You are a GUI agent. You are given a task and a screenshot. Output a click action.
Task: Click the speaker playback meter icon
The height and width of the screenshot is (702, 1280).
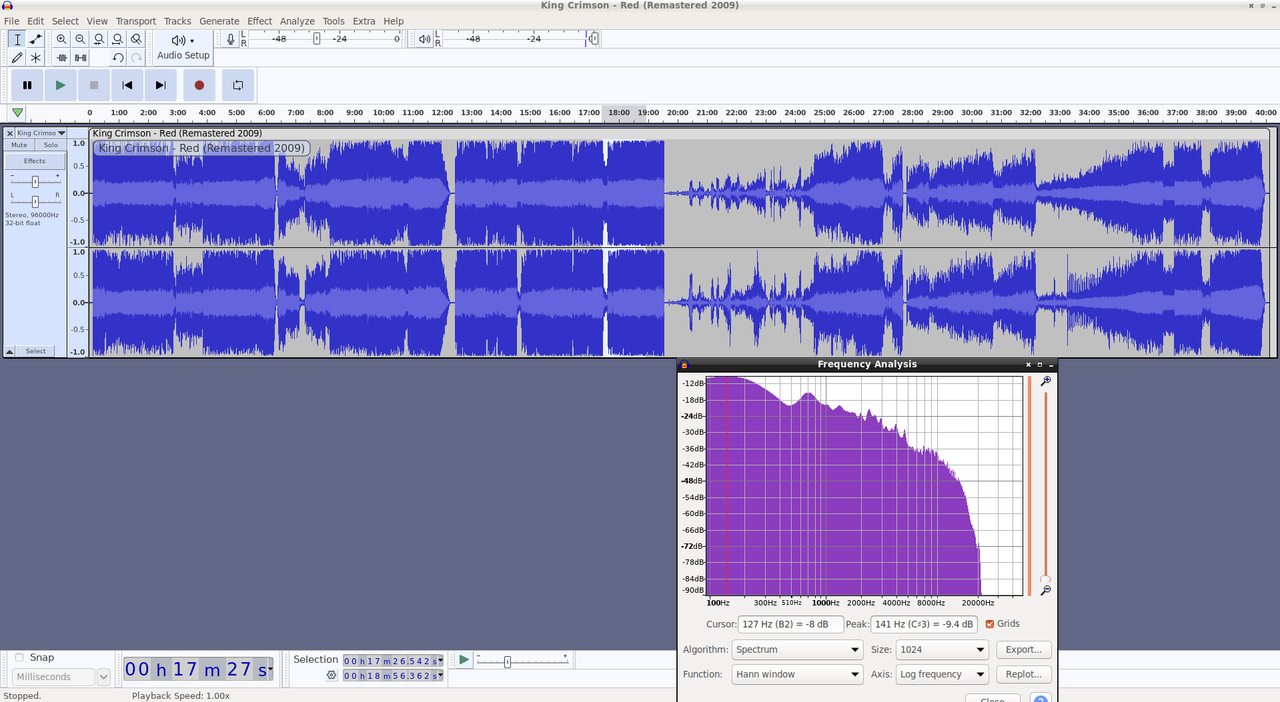tap(425, 39)
